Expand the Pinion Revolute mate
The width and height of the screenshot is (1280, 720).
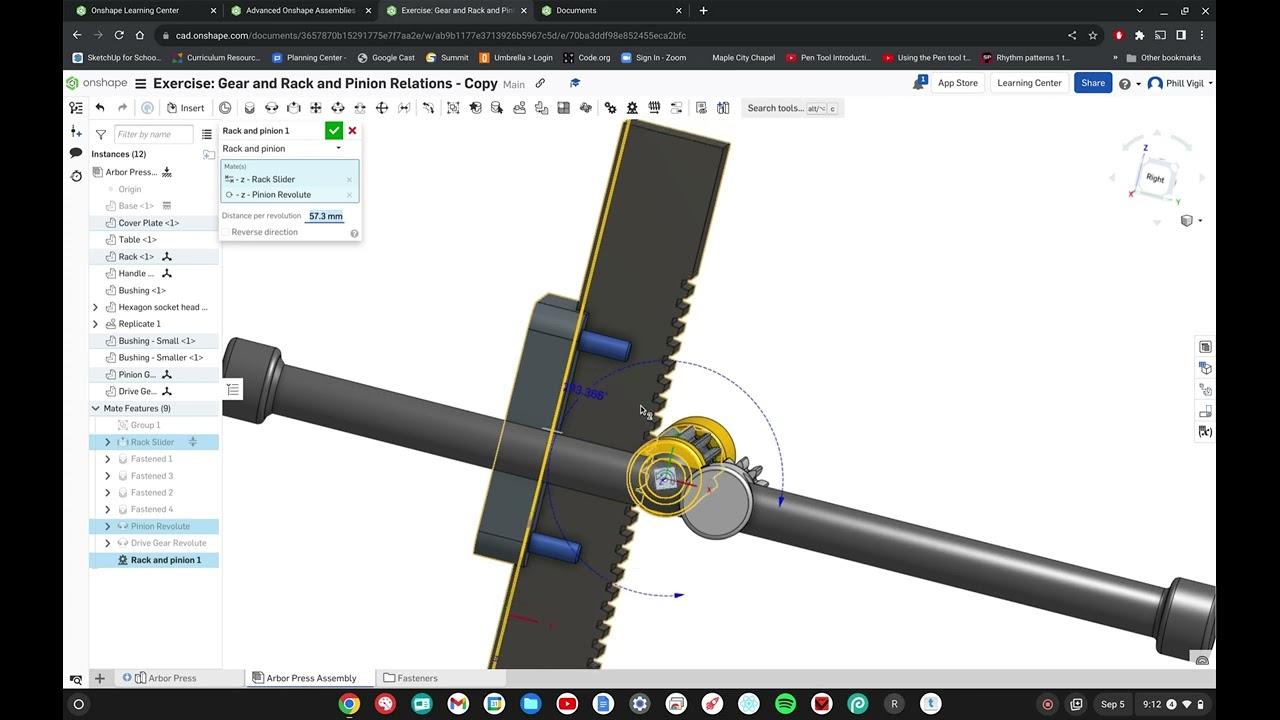coord(108,526)
